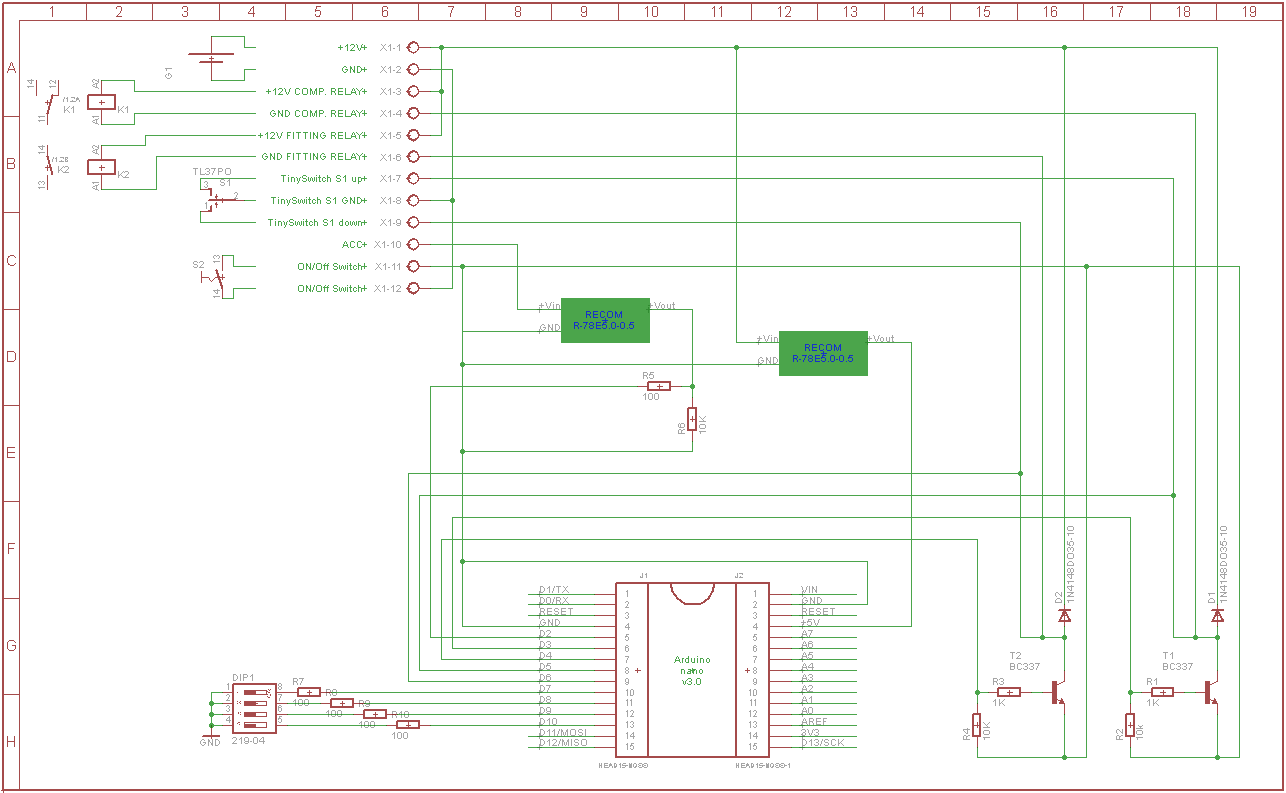Click the D12/MISO pin label

point(562,744)
